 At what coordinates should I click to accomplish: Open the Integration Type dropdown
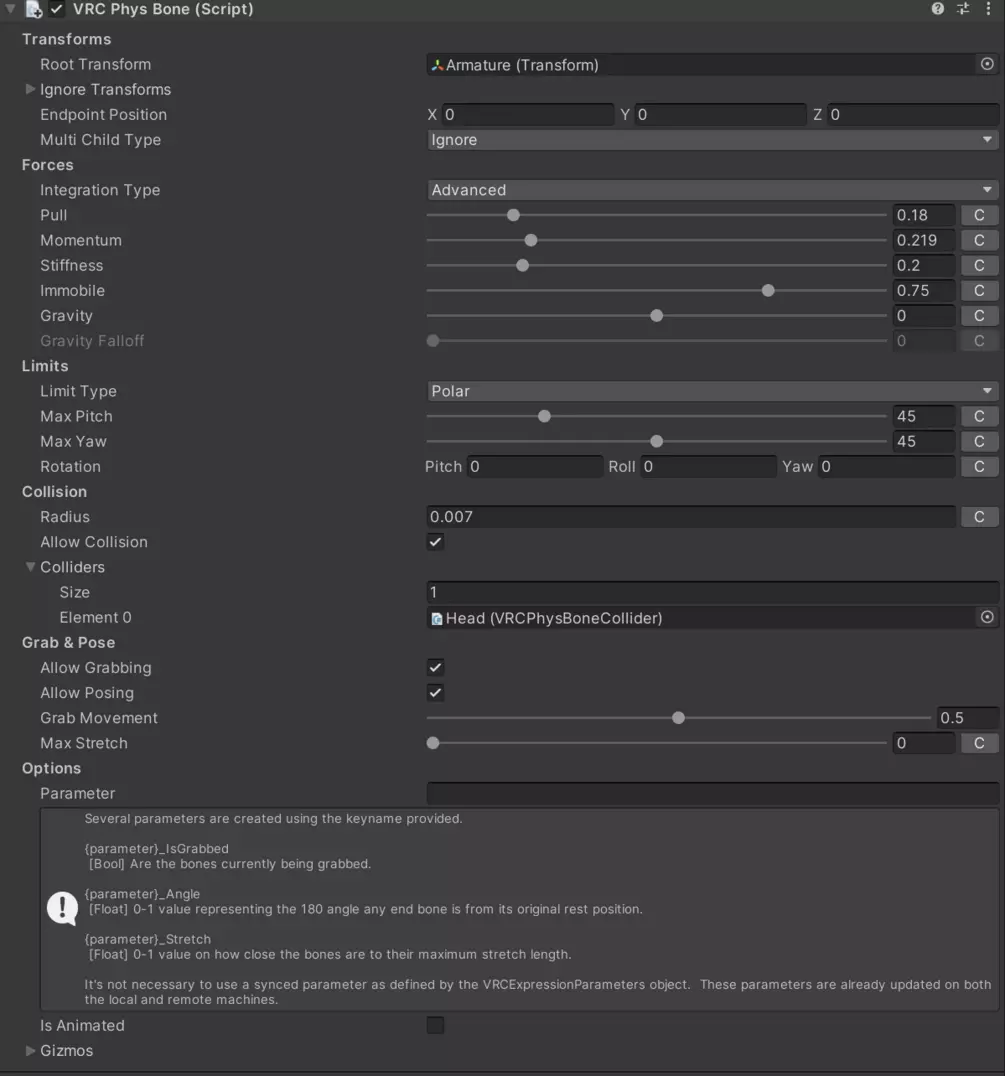(711, 190)
